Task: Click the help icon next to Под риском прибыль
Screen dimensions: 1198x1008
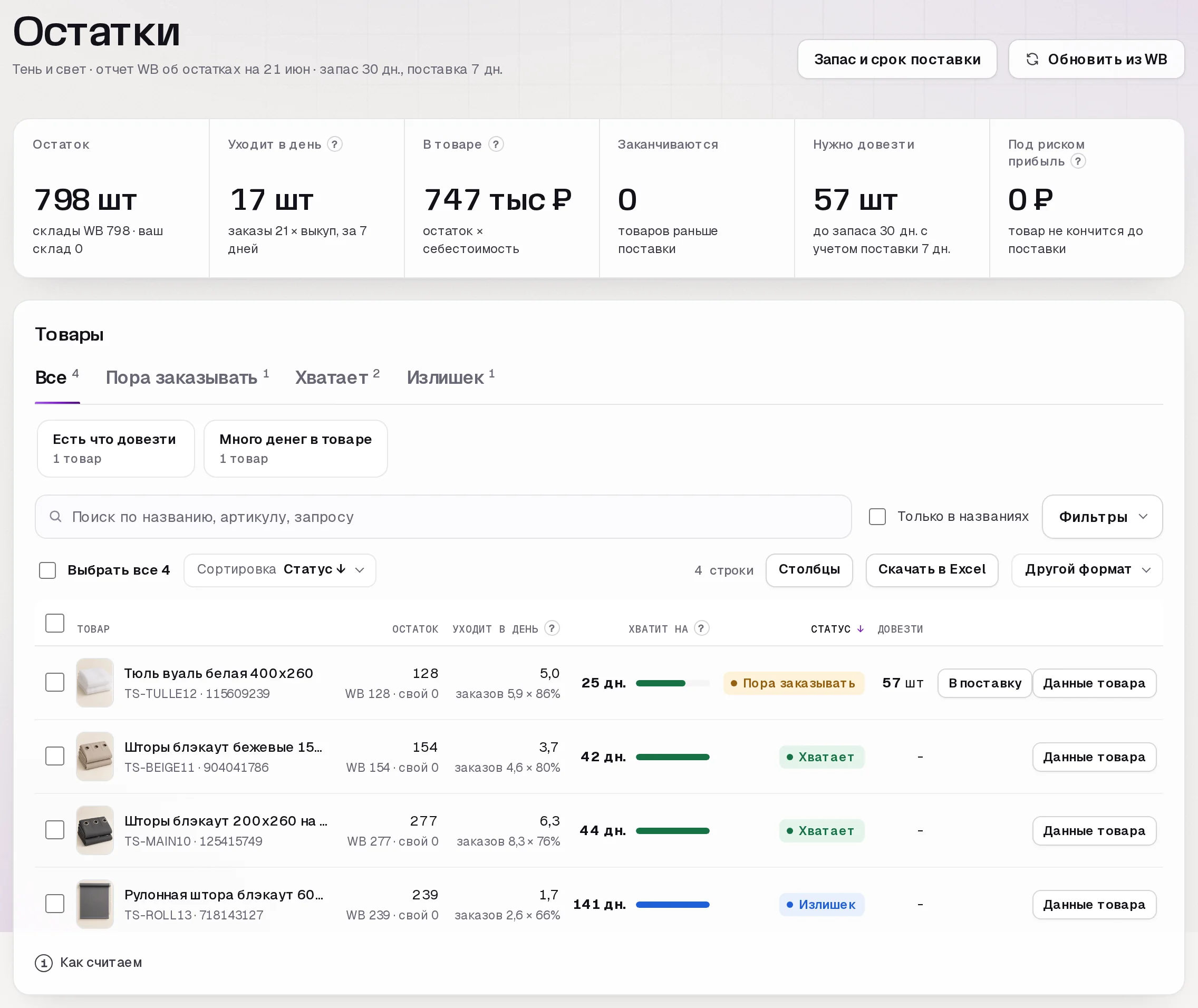Action: (1078, 161)
